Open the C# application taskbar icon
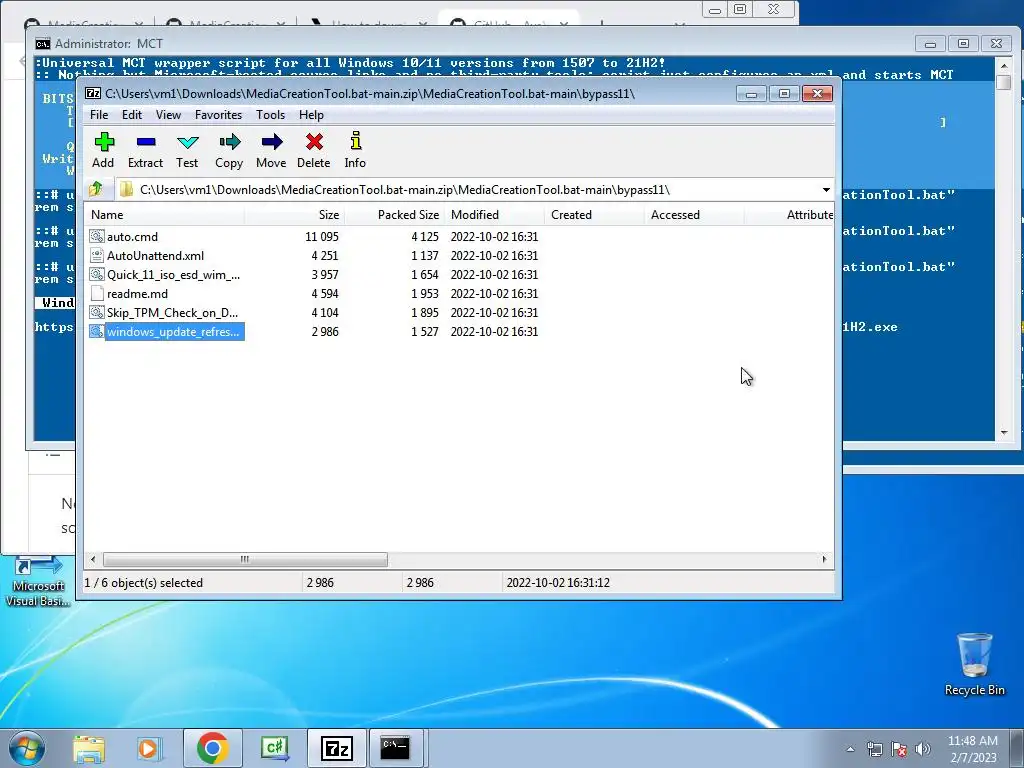Image resolution: width=1024 pixels, height=768 pixels. point(275,748)
